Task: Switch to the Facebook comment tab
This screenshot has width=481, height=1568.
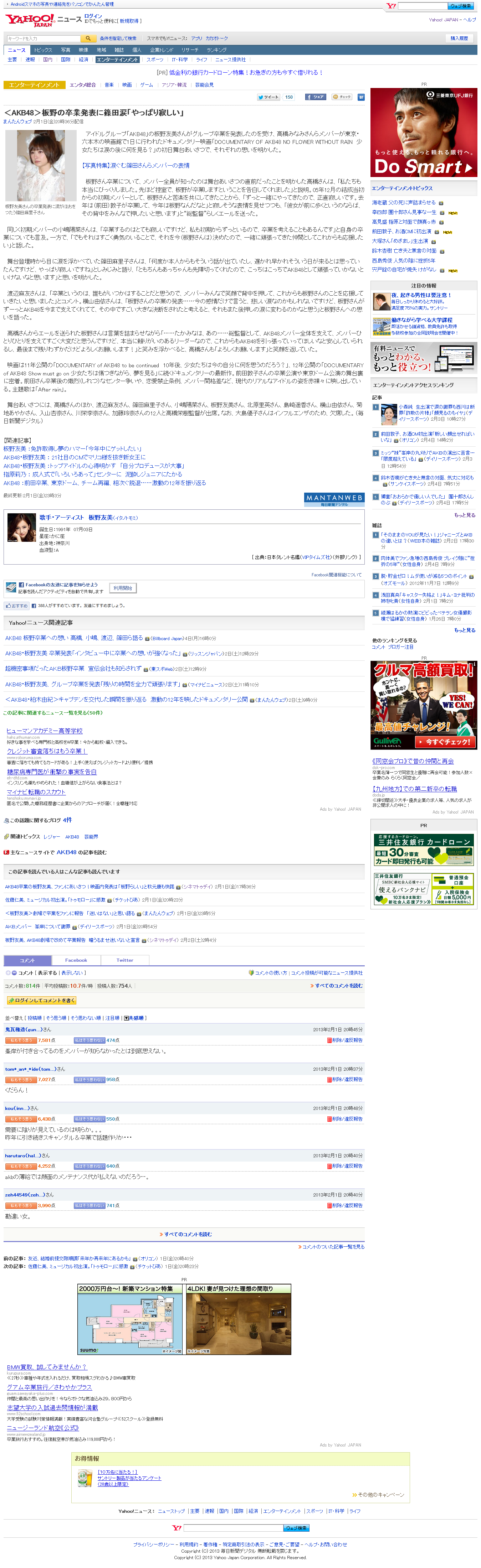Action: click(76, 960)
